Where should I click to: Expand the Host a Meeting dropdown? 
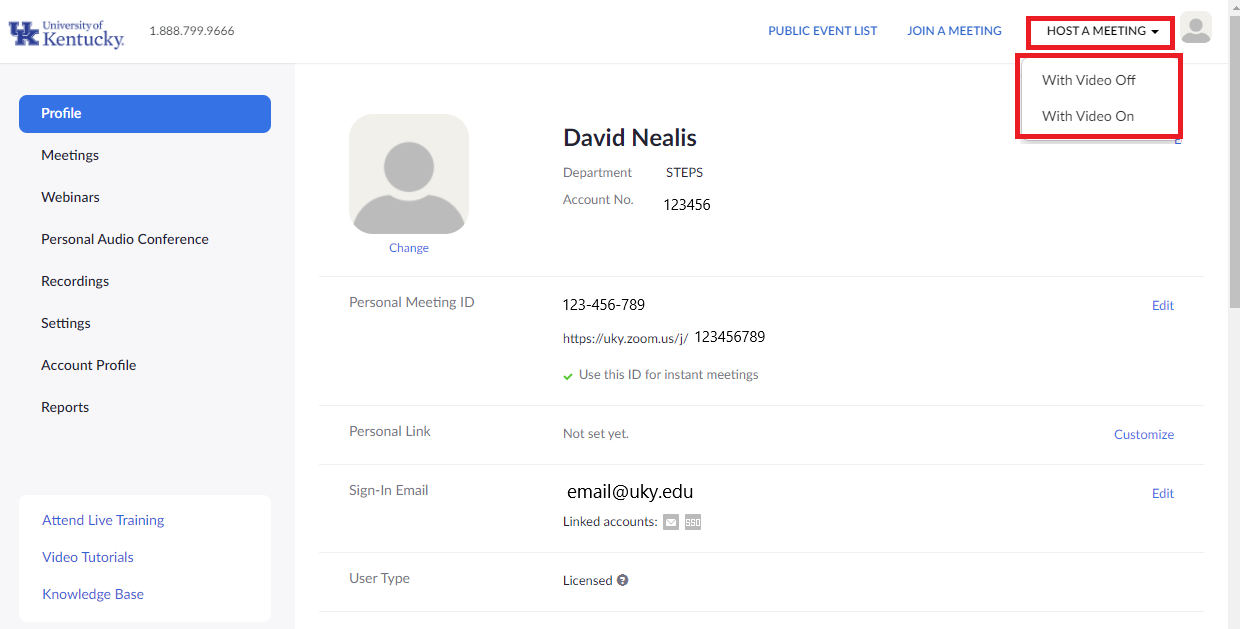(x=1102, y=31)
